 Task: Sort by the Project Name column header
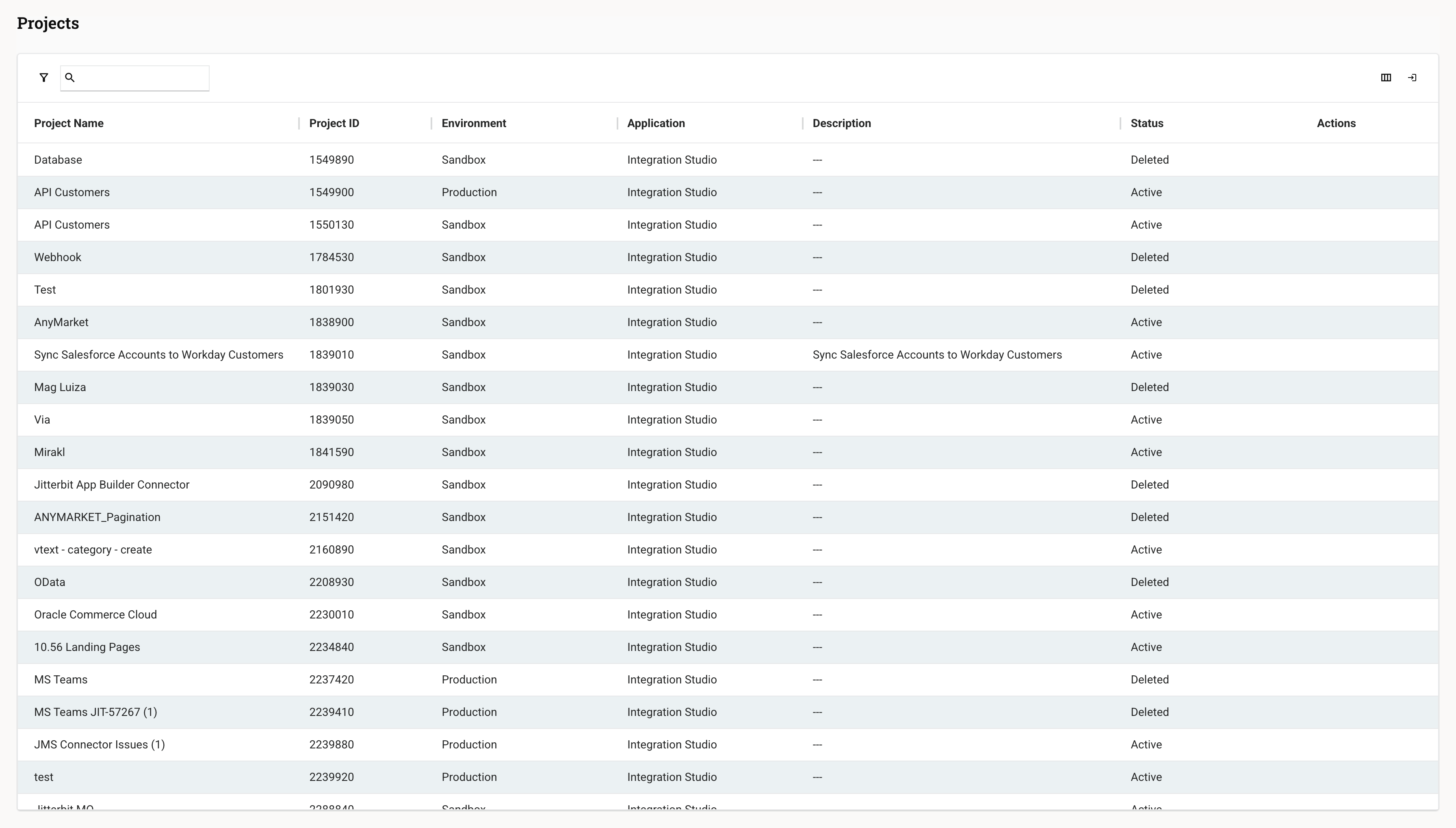(69, 123)
